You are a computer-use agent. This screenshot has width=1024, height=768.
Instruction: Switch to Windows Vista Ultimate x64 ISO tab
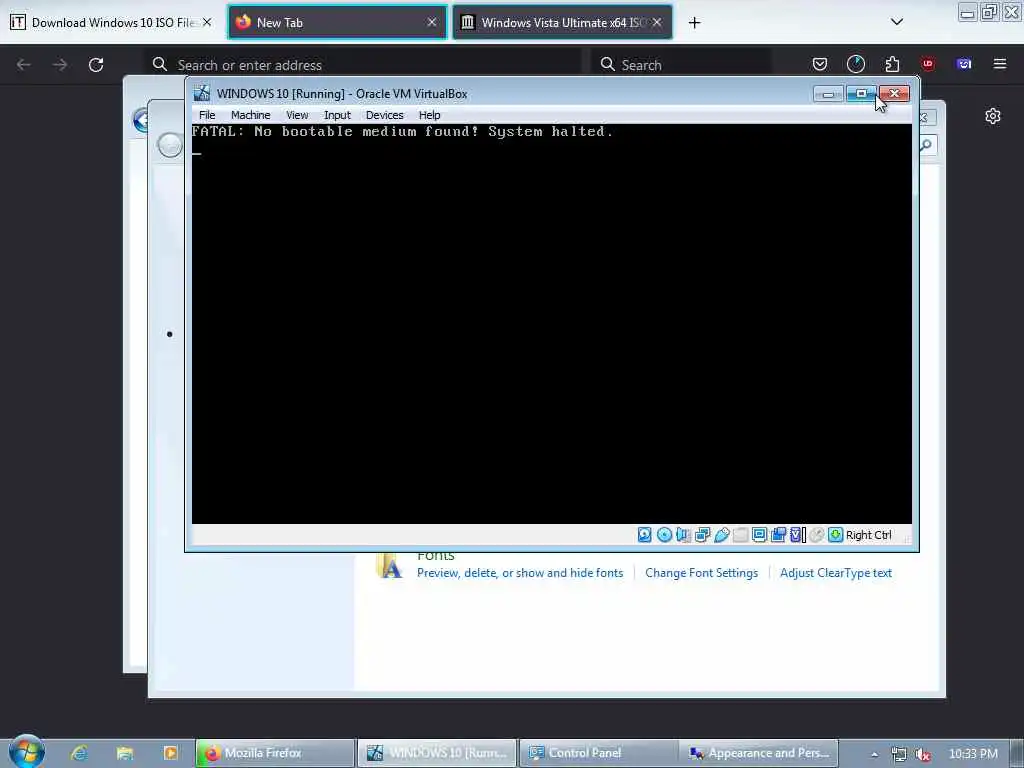click(562, 22)
